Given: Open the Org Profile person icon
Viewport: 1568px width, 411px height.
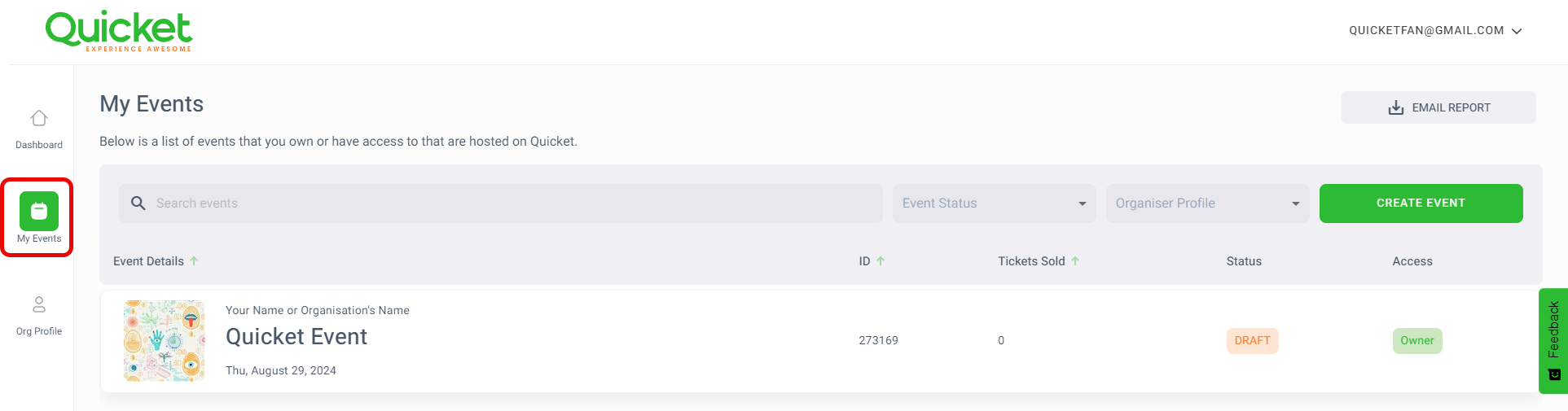Looking at the screenshot, I should pos(38,305).
